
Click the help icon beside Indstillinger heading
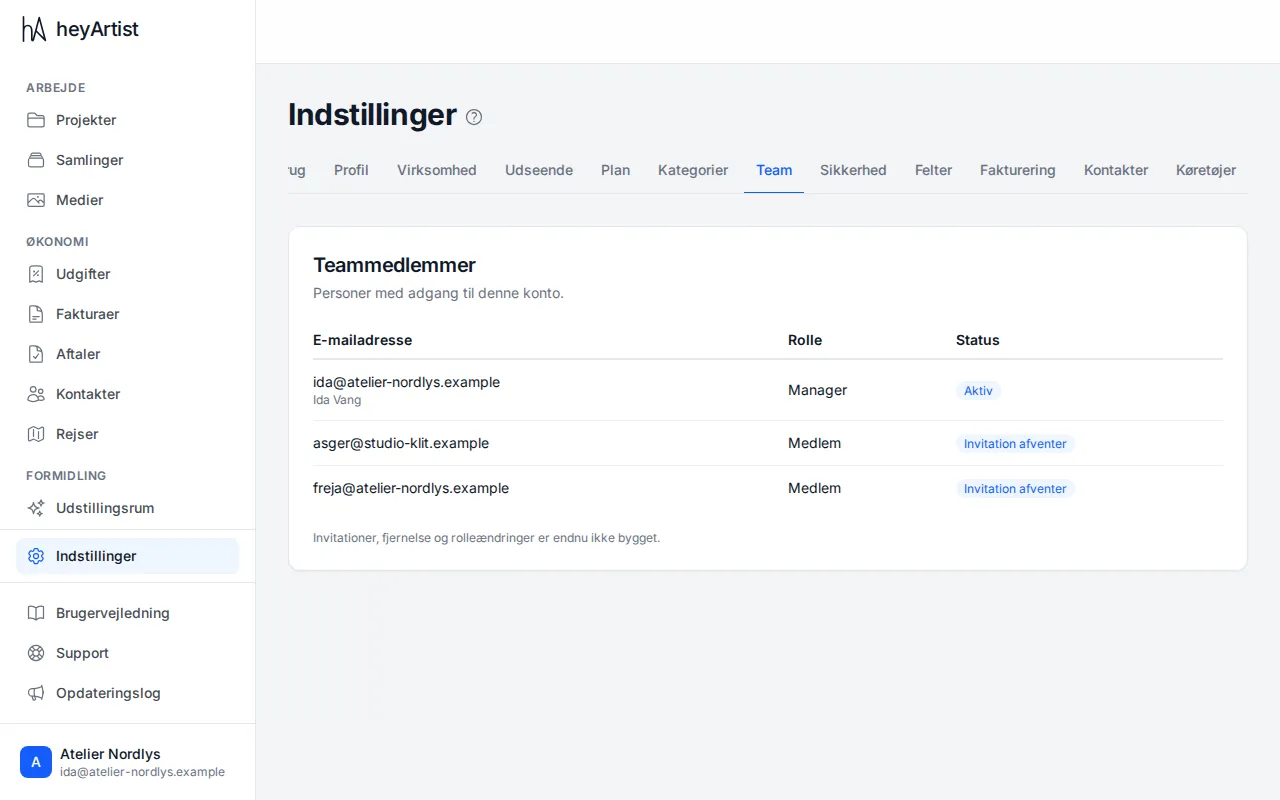(x=474, y=117)
